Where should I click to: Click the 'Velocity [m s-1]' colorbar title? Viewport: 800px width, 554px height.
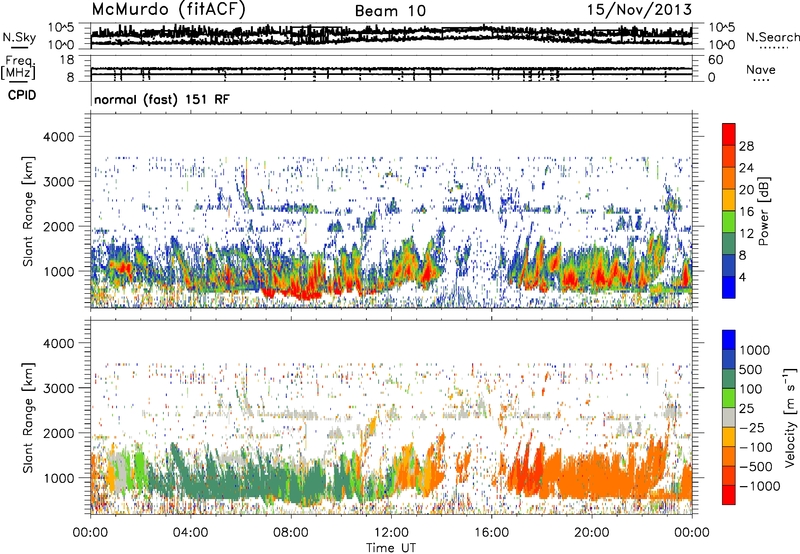[x=790, y=417]
